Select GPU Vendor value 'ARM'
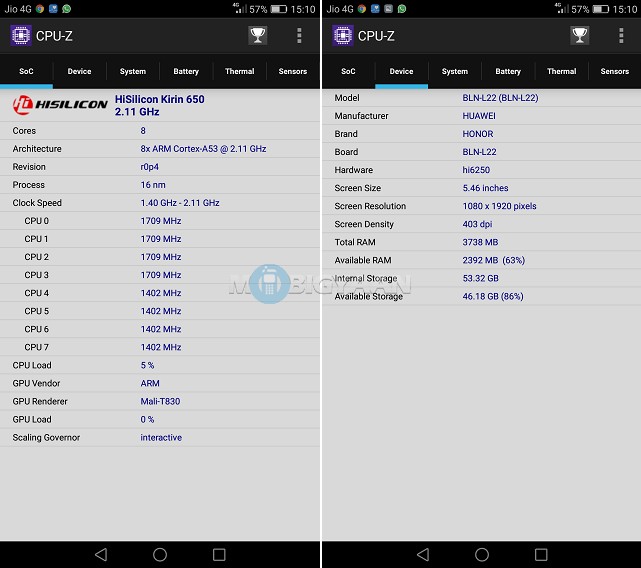 [150, 383]
